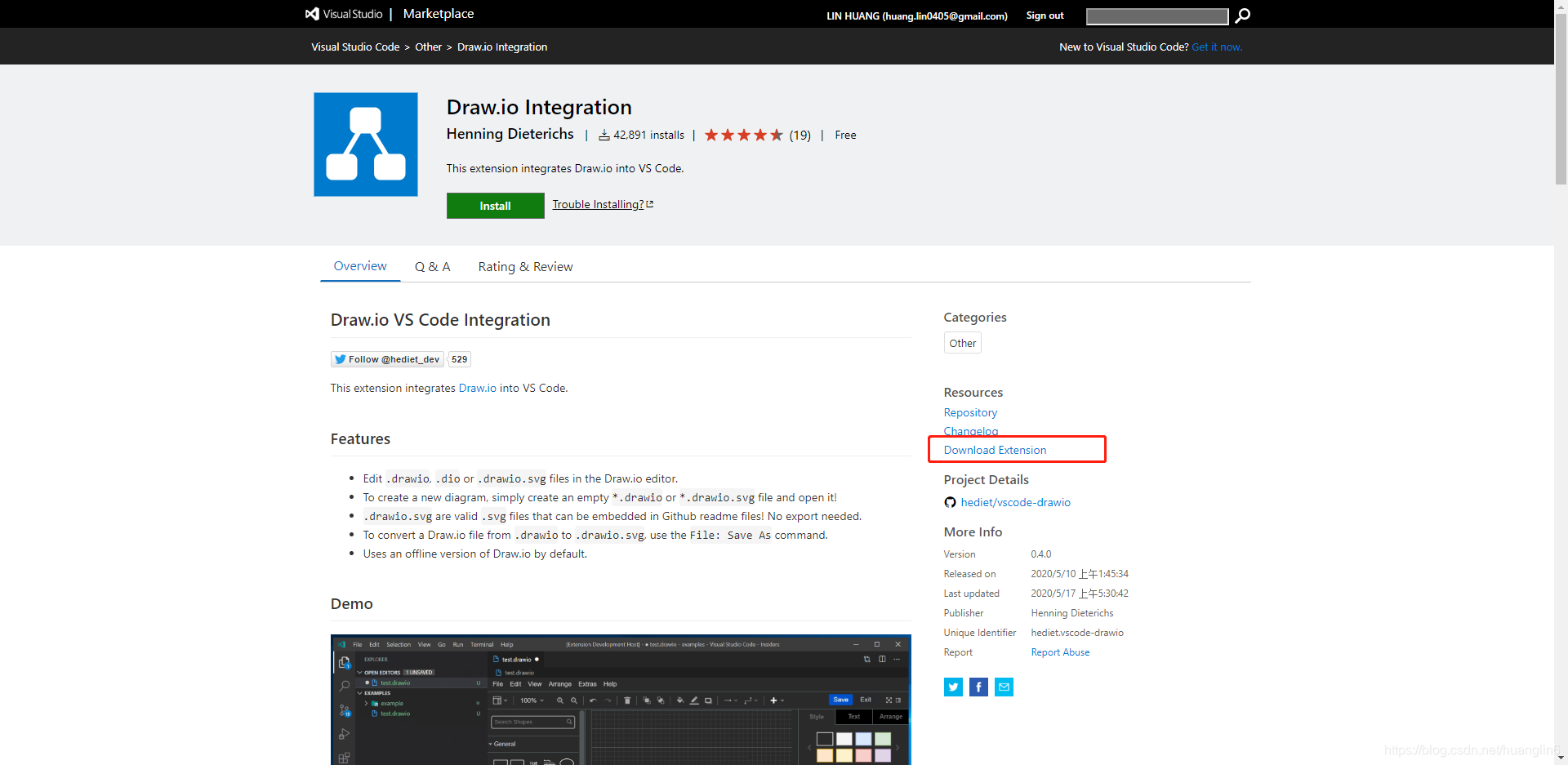
Task: Click Explorer files icon in demo sidebar
Action: click(x=344, y=662)
